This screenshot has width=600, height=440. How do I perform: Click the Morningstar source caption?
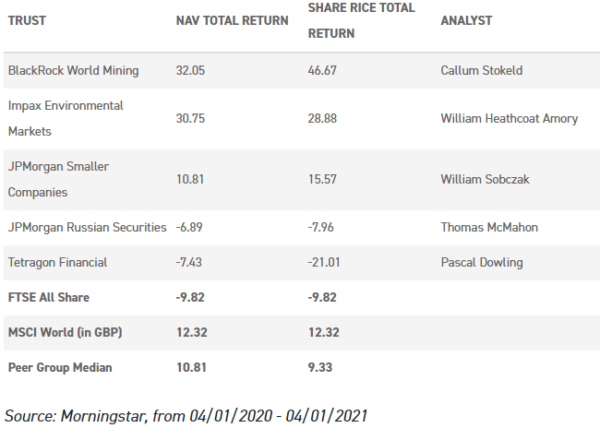coord(186,416)
